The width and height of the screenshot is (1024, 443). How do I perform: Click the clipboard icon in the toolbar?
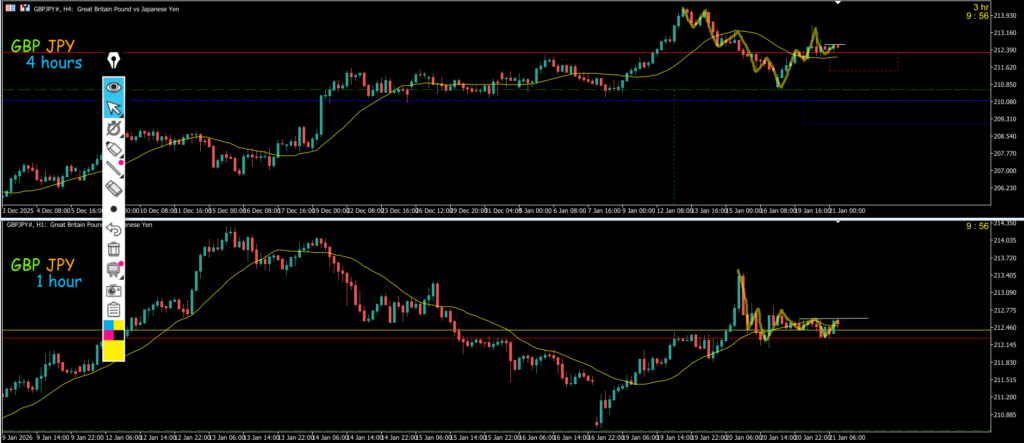click(114, 310)
